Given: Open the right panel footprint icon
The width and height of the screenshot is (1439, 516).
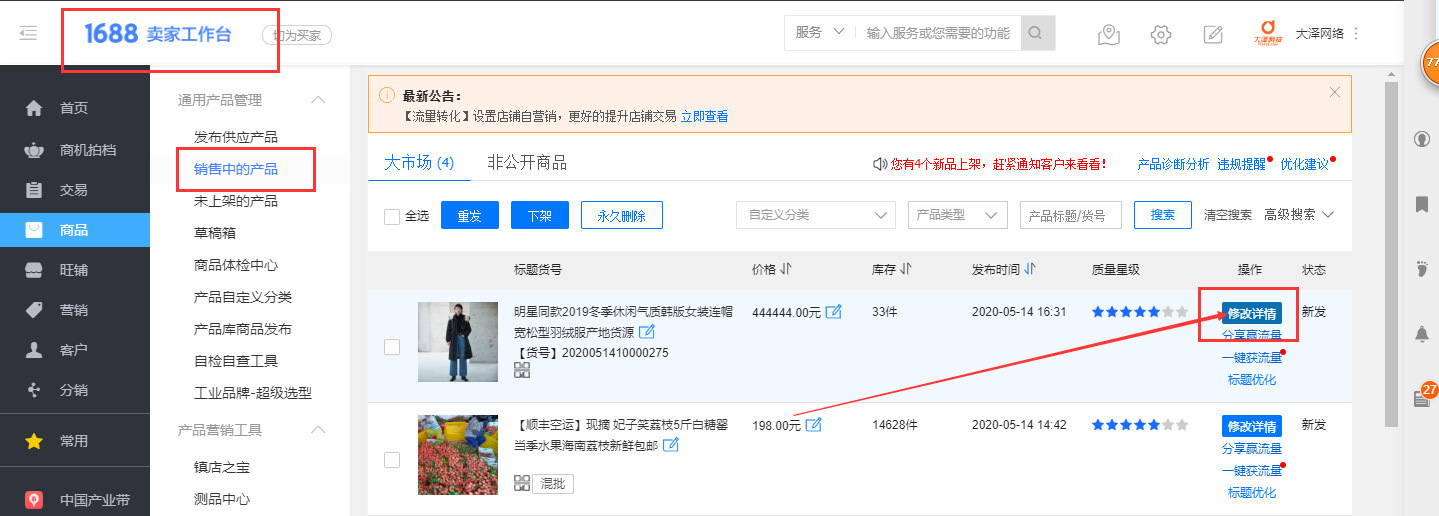Looking at the screenshot, I should pos(1421,268).
